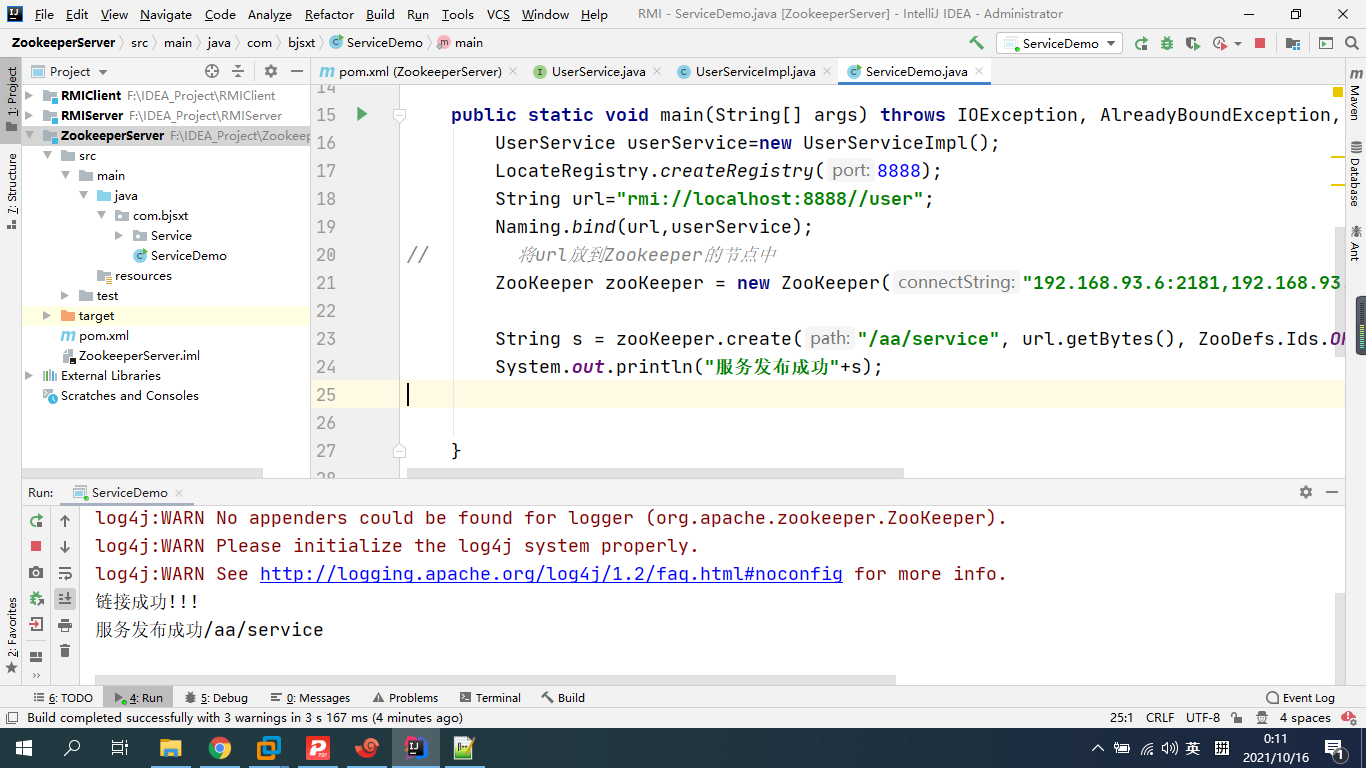This screenshot has width=1366, height=768.
Task: Rerun ServiceDemo from the top toolbar
Action: pyautogui.click(x=1142, y=43)
